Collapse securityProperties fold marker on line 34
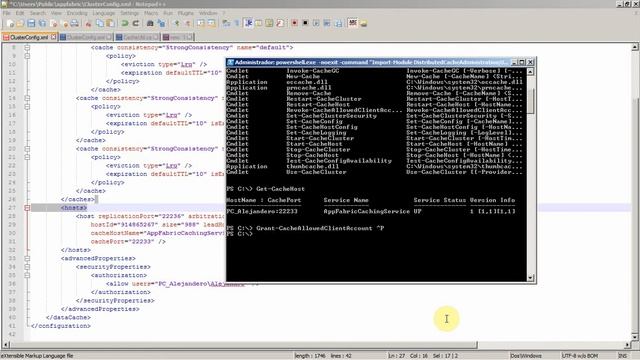Image resolution: width=640 pixels, height=360 pixels. pyautogui.click(x=27, y=267)
